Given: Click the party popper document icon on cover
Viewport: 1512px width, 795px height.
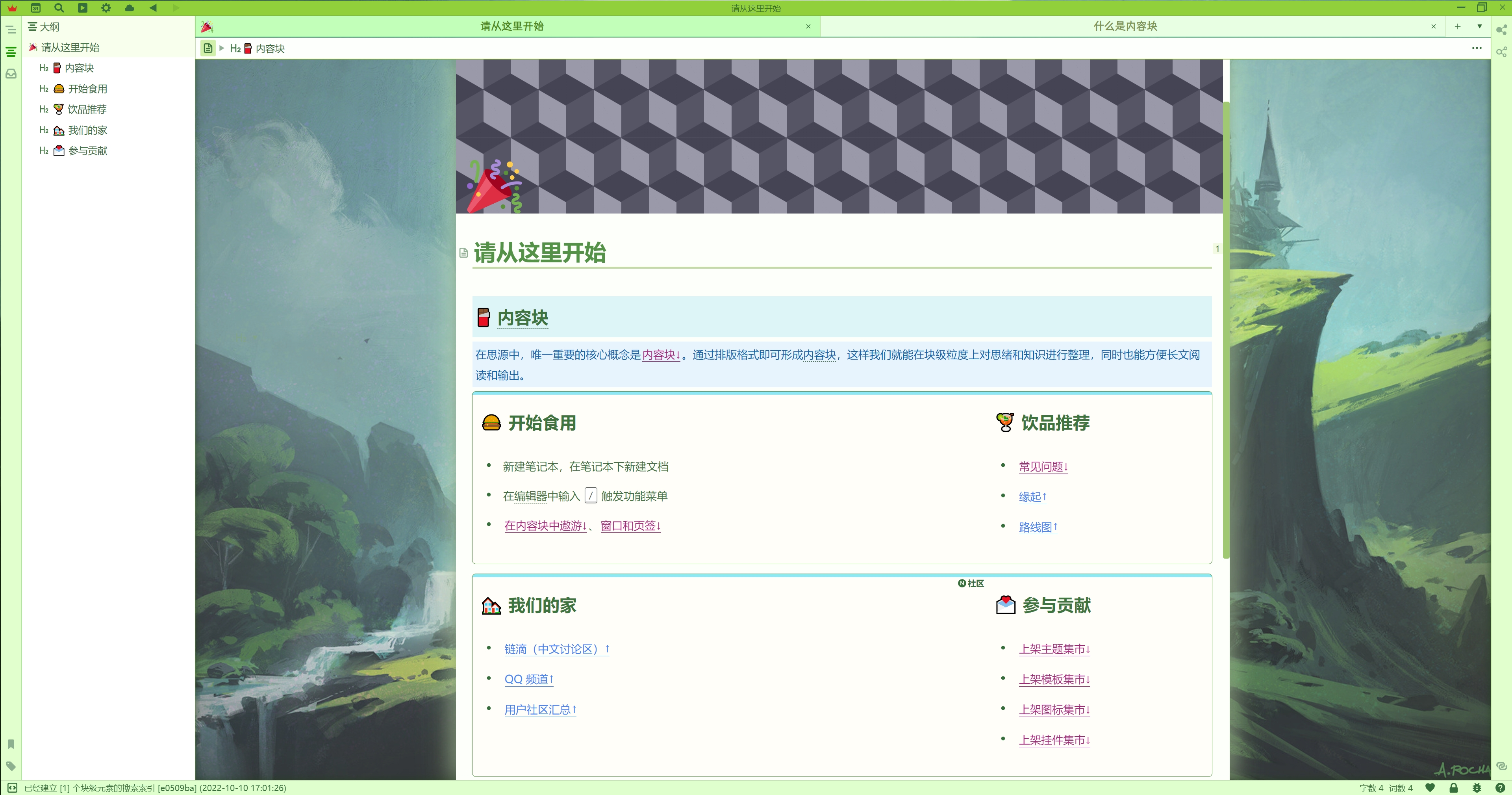Looking at the screenshot, I should (494, 186).
